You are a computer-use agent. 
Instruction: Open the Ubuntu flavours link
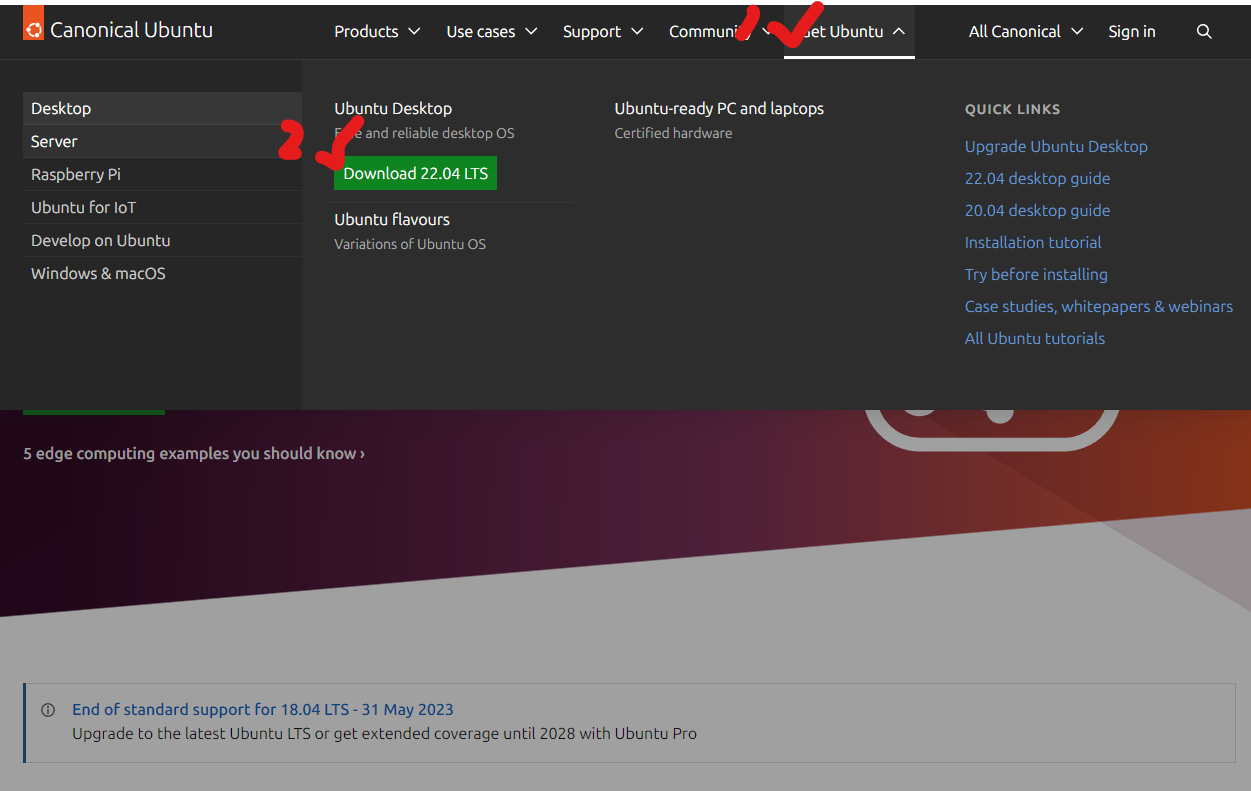(x=392, y=219)
